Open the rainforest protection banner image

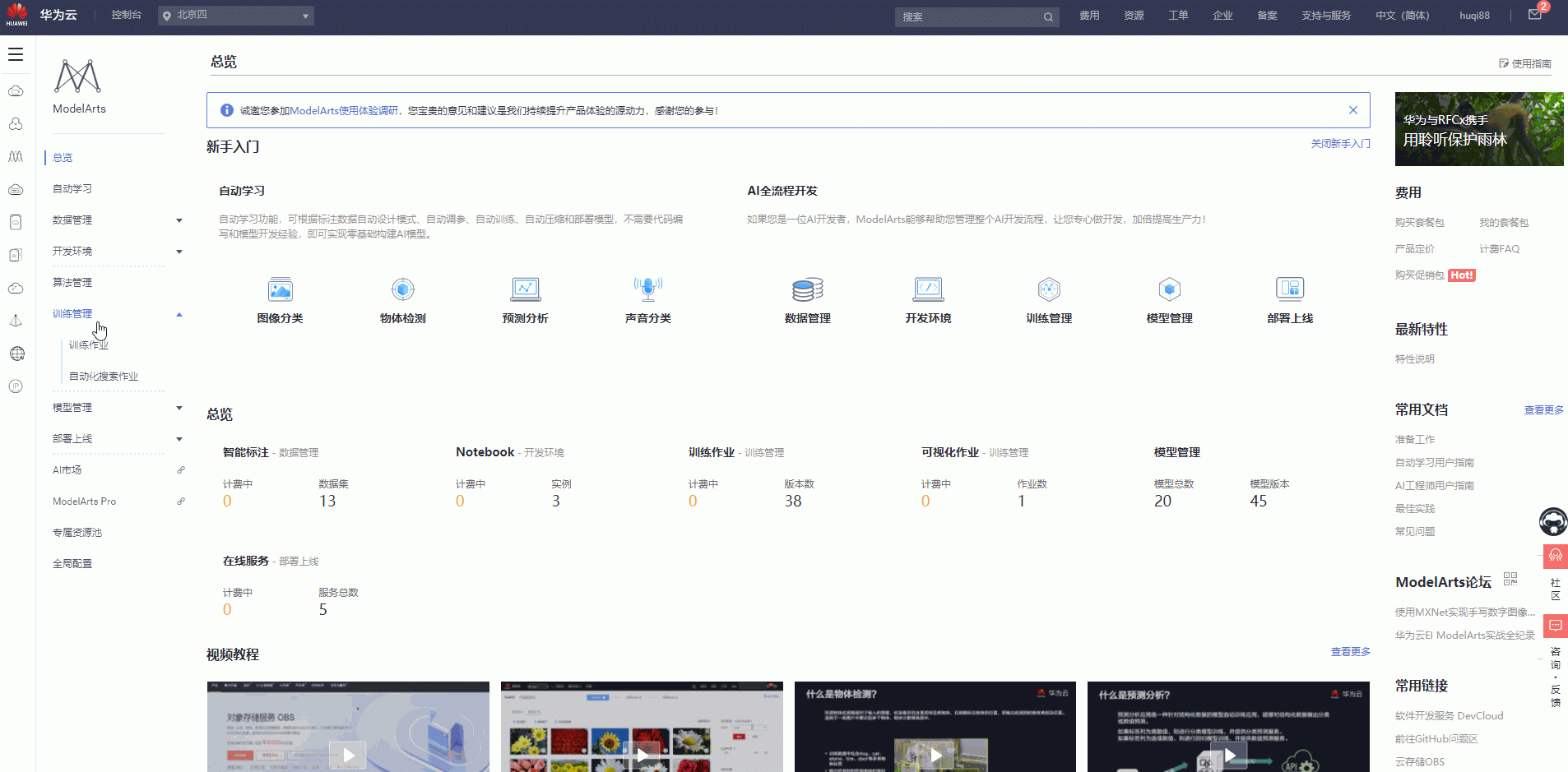click(x=1479, y=129)
